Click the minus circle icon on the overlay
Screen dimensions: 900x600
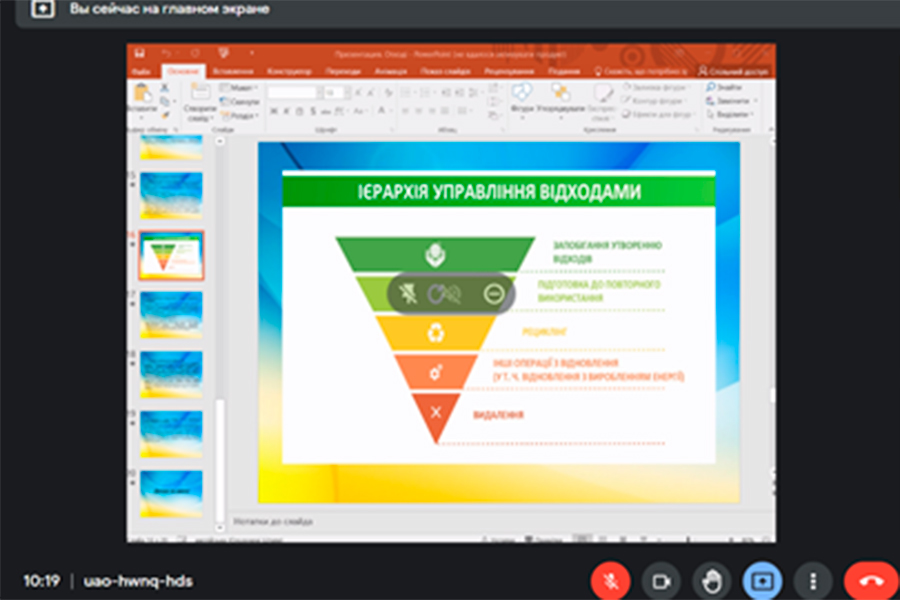click(x=494, y=294)
